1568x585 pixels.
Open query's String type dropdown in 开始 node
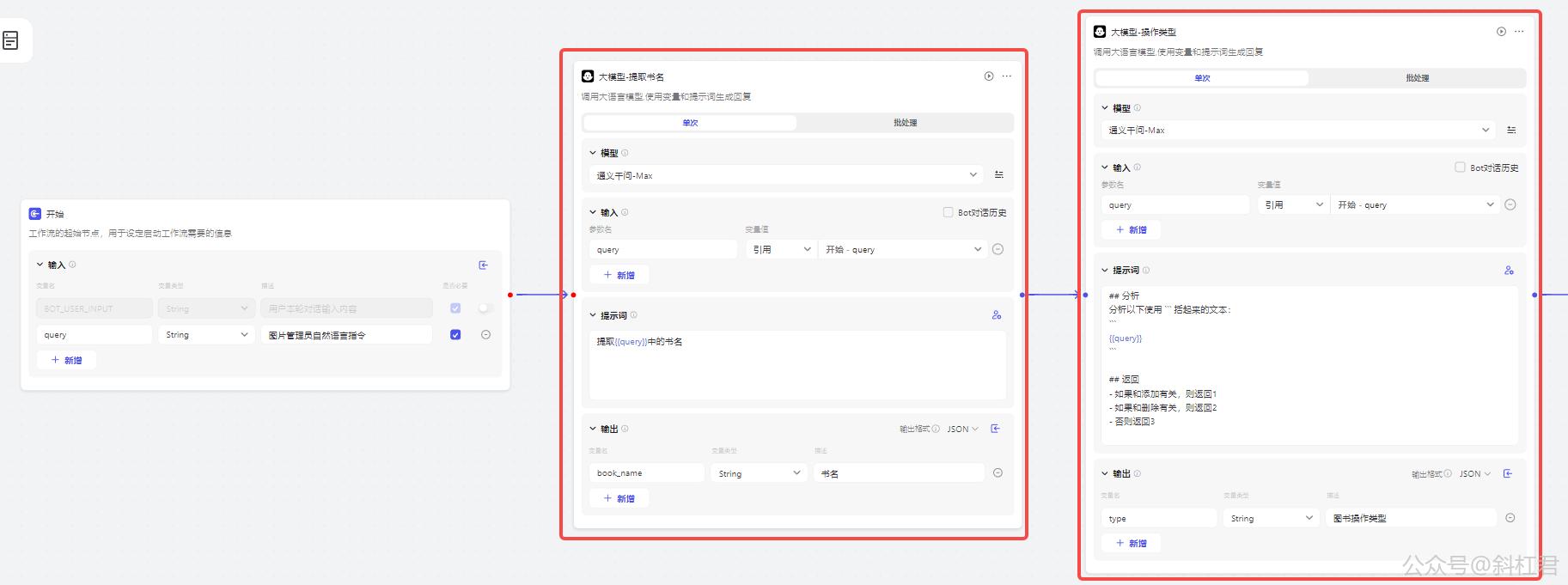click(x=206, y=335)
